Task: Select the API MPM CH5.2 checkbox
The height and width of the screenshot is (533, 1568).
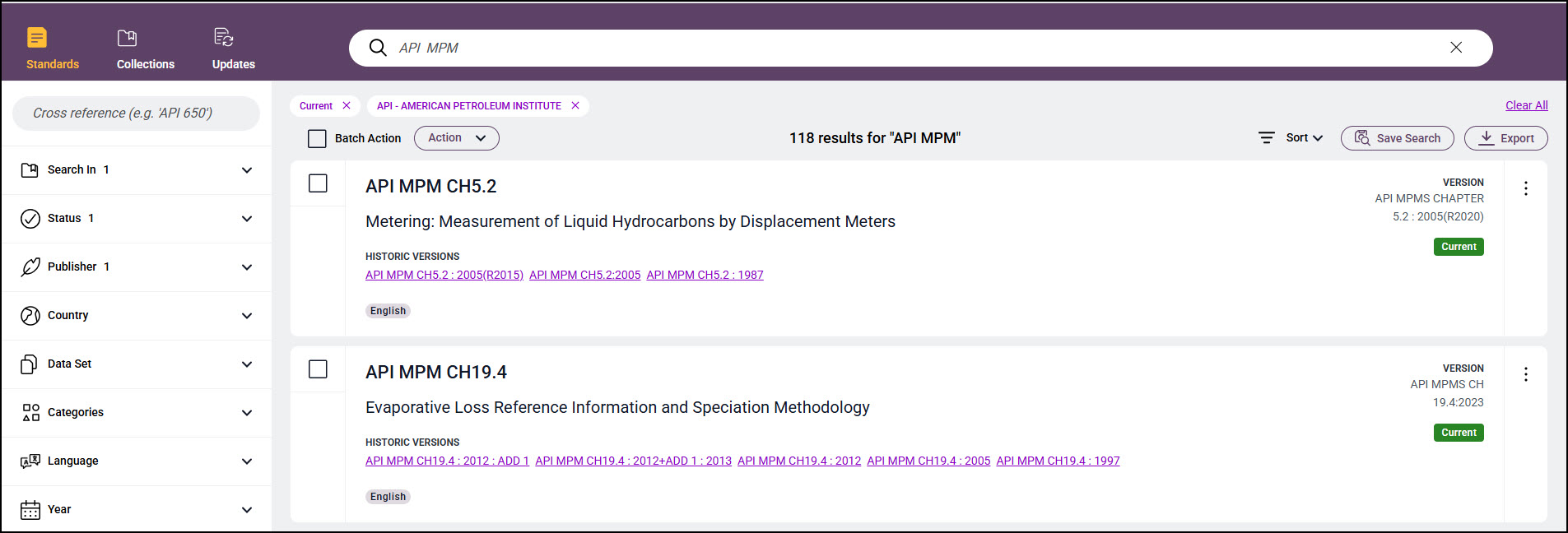Action: [318, 183]
